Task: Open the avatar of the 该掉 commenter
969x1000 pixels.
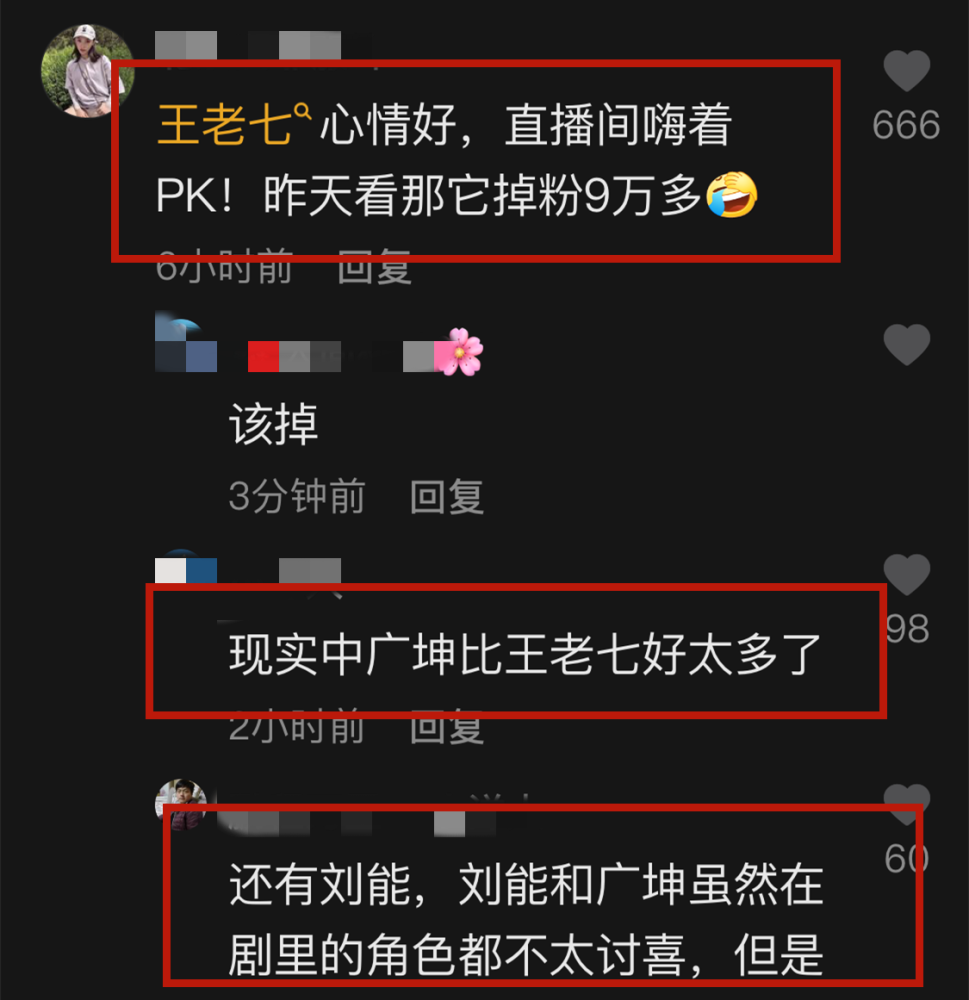Action: (x=186, y=341)
